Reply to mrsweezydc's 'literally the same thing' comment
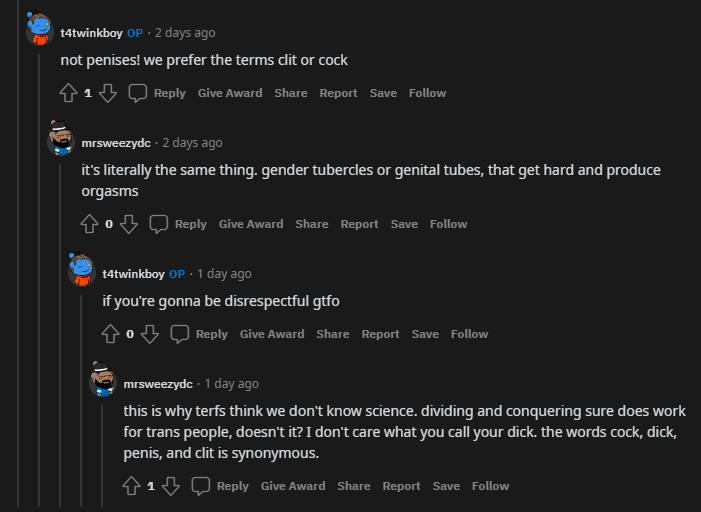This screenshot has height=512, width=701. pos(179,224)
